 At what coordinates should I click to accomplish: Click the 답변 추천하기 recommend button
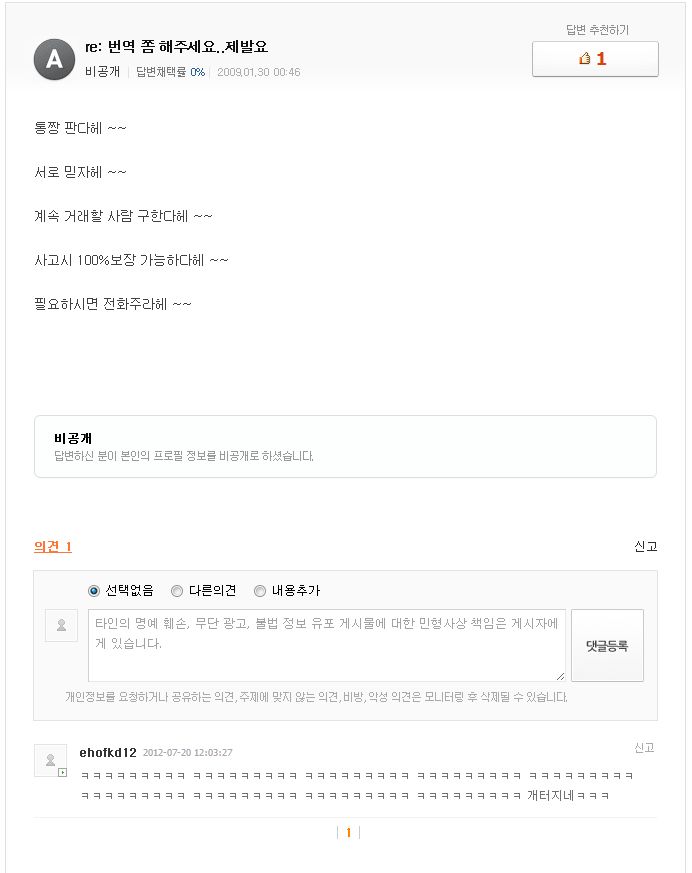(595, 59)
